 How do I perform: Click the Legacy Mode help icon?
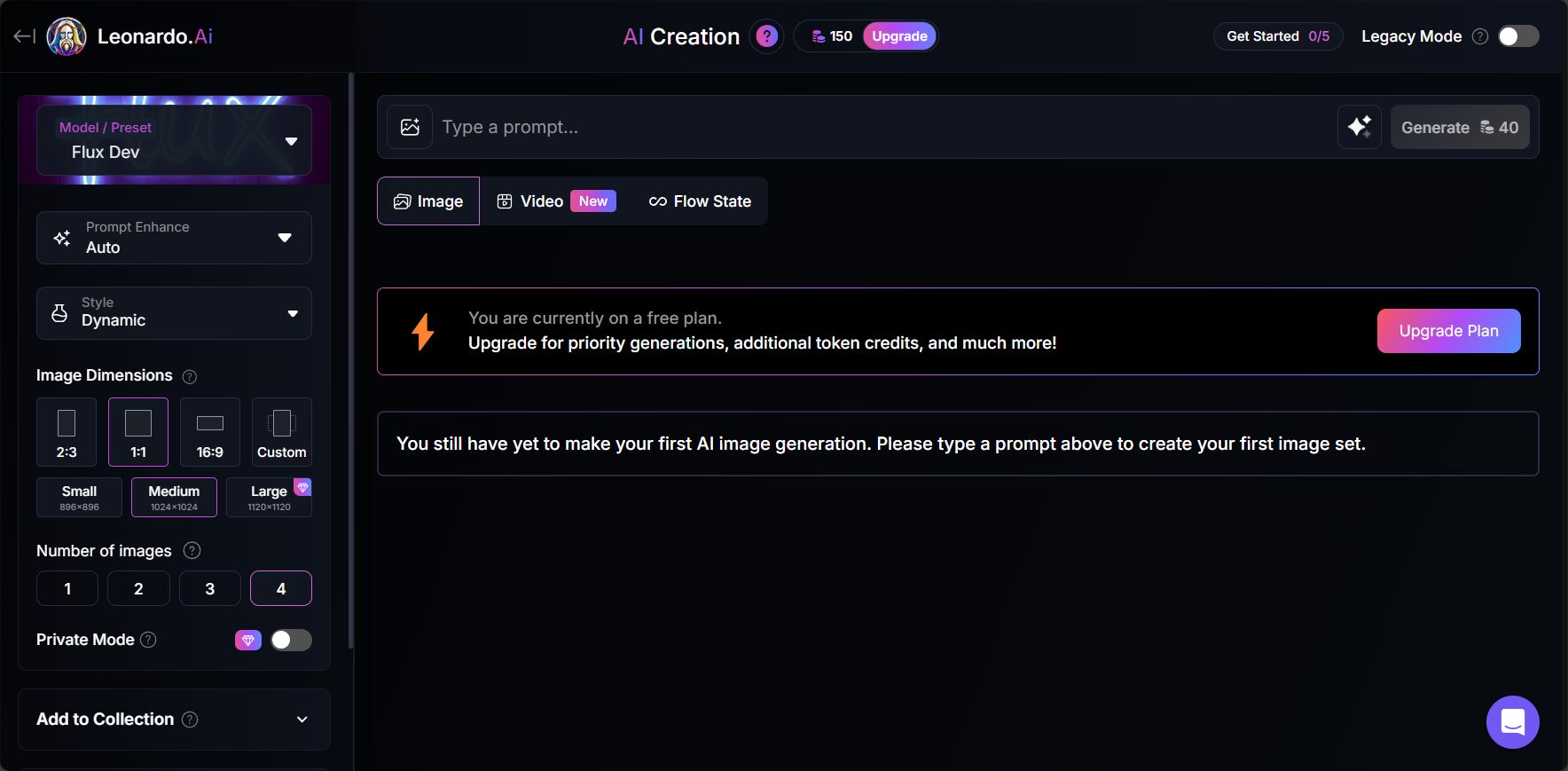1480,36
